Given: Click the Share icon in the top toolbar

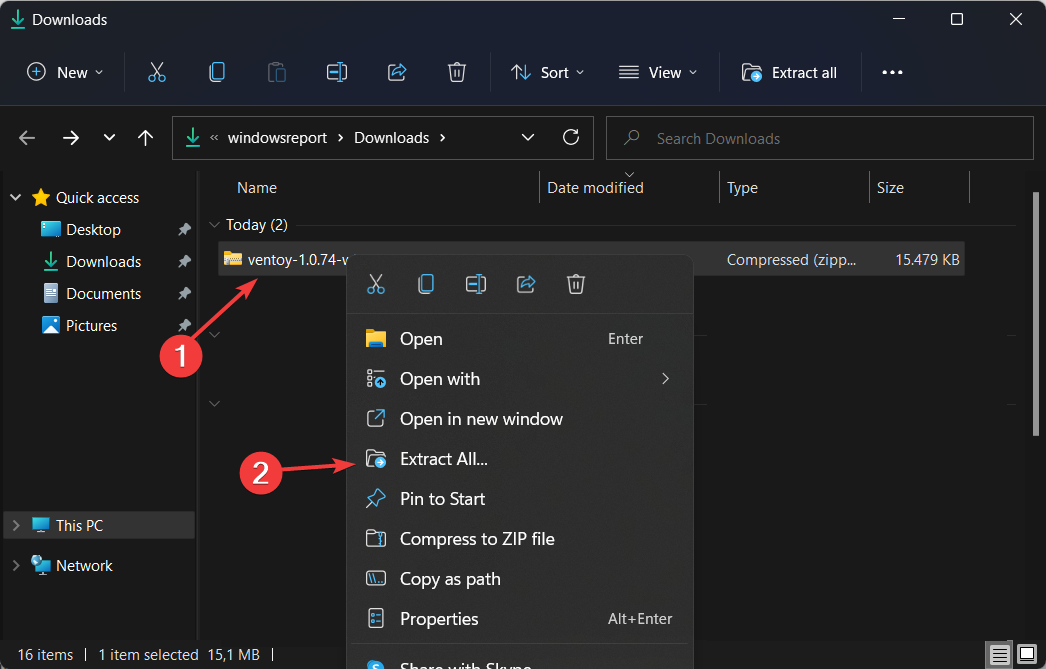Looking at the screenshot, I should (397, 72).
